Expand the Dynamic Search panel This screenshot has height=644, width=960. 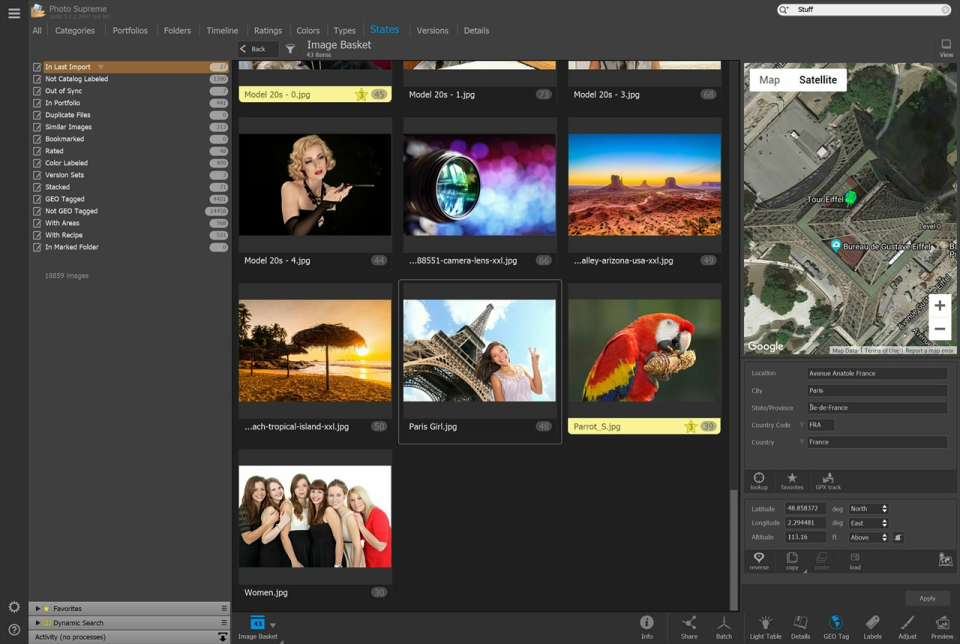[x=38, y=622]
